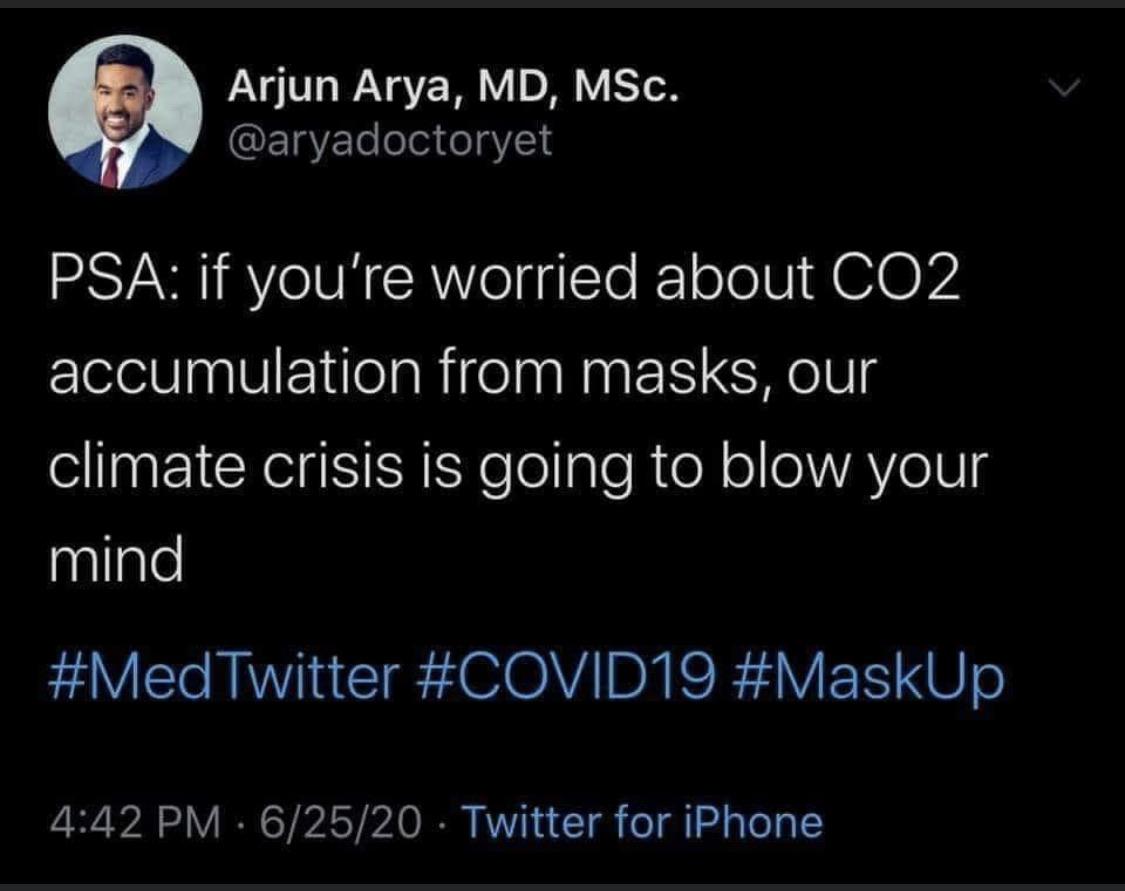This screenshot has width=1125, height=891.
Task: Click the @aryadoctoryet handle
Action: pyautogui.click(x=390, y=141)
